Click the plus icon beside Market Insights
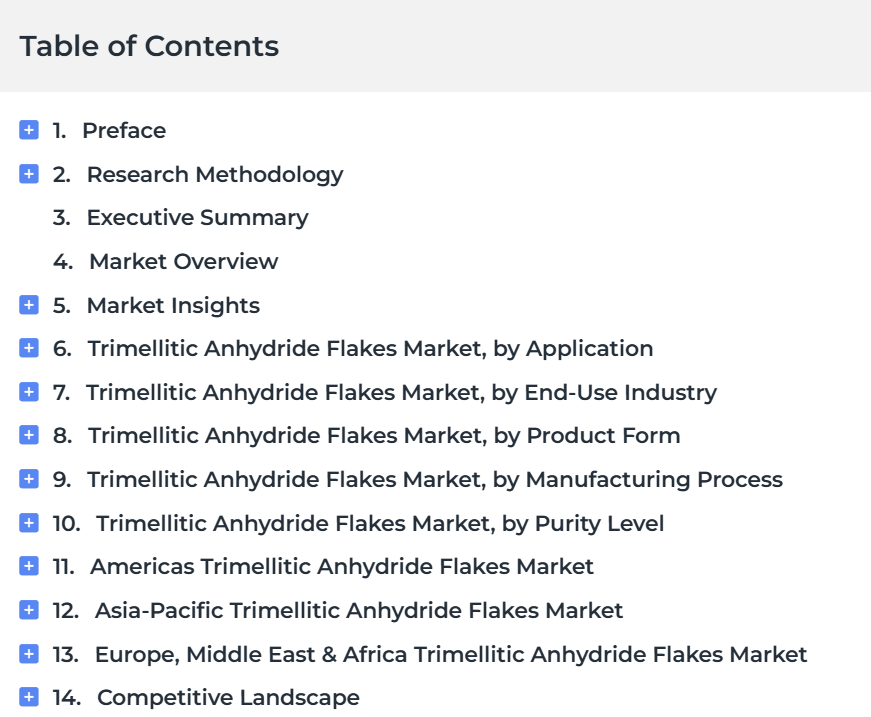This screenshot has height=717, width=871. [x=29, y=305]
